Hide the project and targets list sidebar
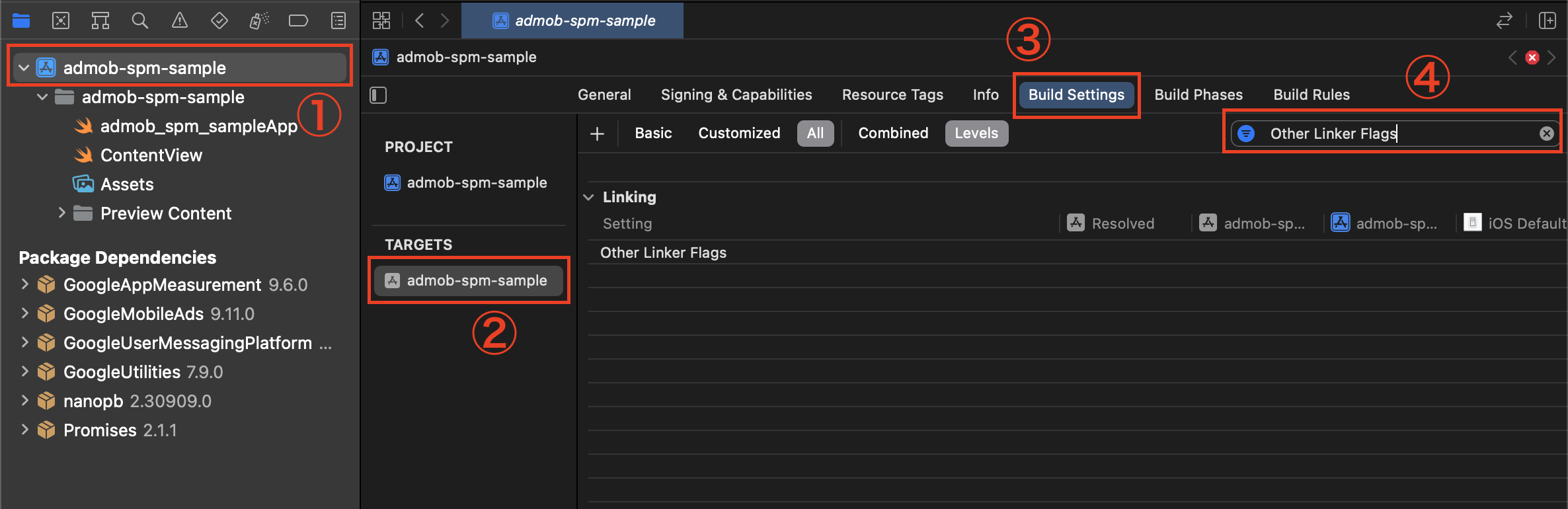Screen dimensions: 1568x509 pyautogui.click(x=378, y=95)
